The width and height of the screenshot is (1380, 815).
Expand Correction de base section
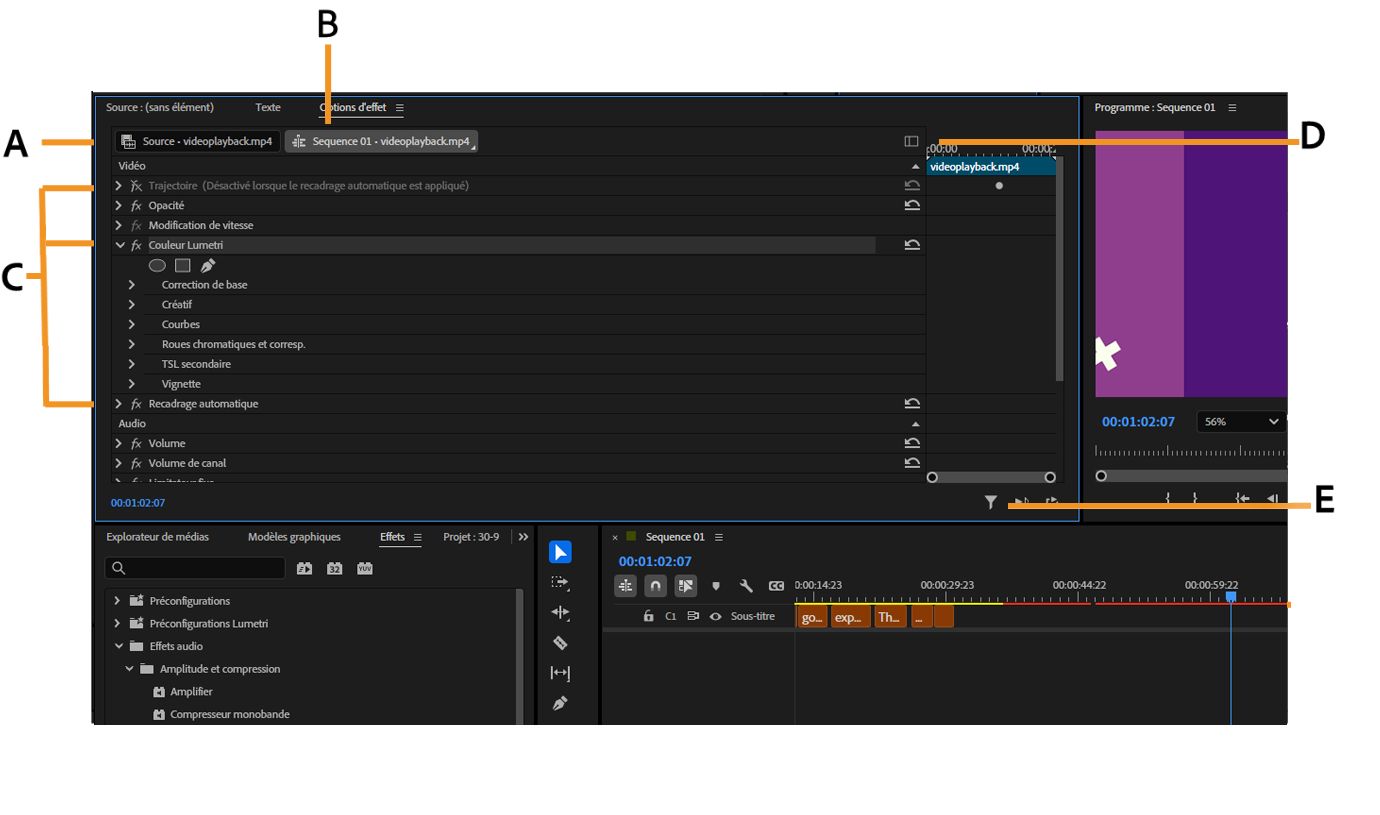131,285
